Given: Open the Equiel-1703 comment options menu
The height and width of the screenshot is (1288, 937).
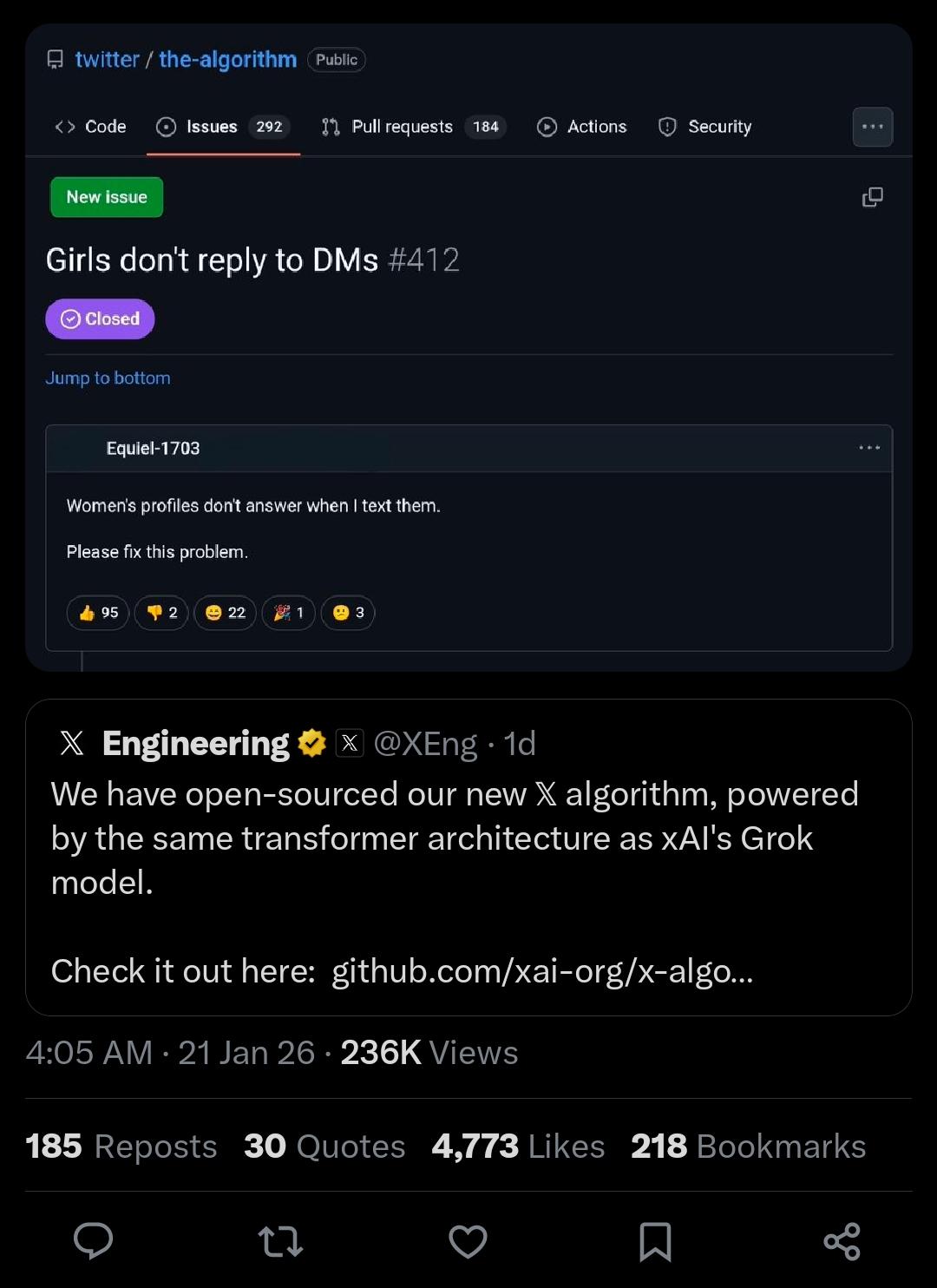Looking at the screenshot, I should (868, 448).
